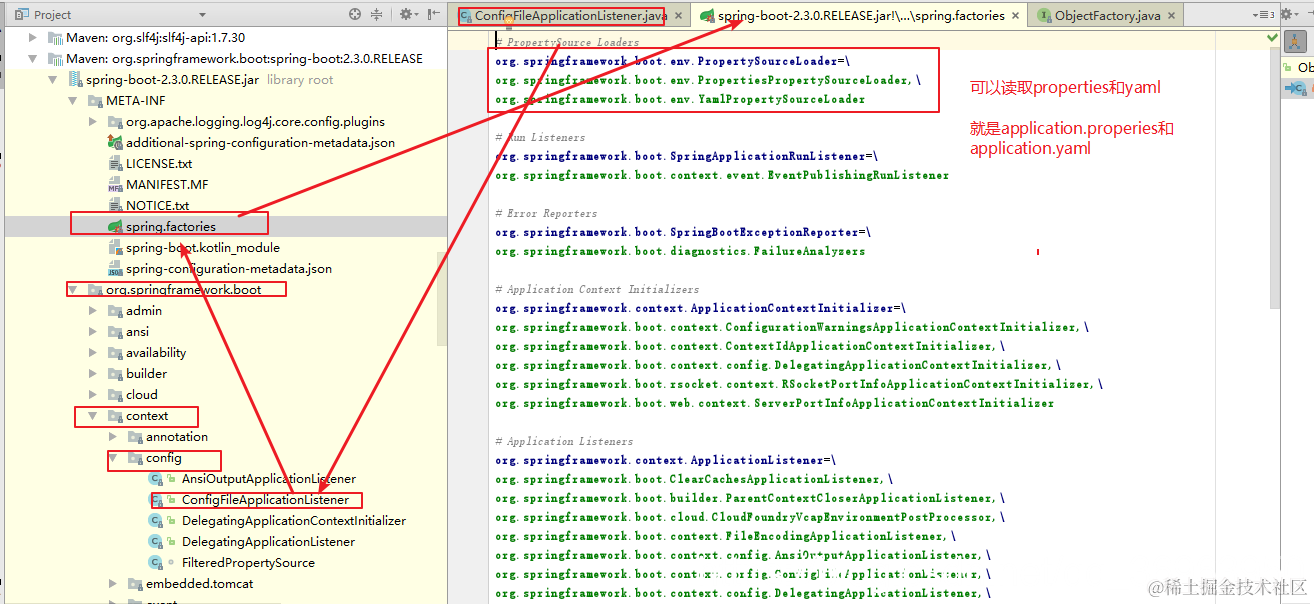Viewport: 1314px width, 604px height.
Task: Select the availability package
Action: pos(156,352)
